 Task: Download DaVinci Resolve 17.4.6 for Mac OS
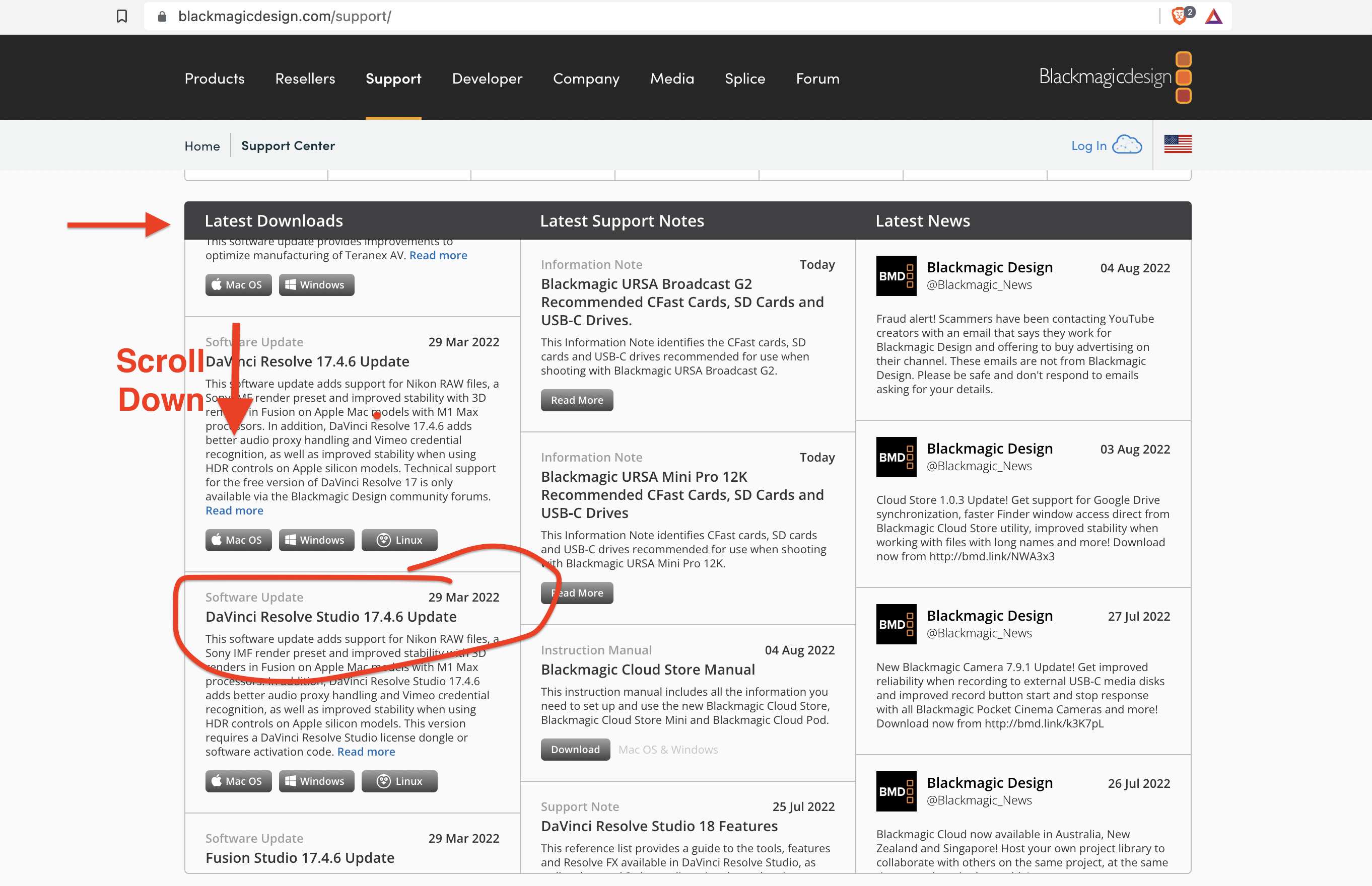click(x=238, y=540)
